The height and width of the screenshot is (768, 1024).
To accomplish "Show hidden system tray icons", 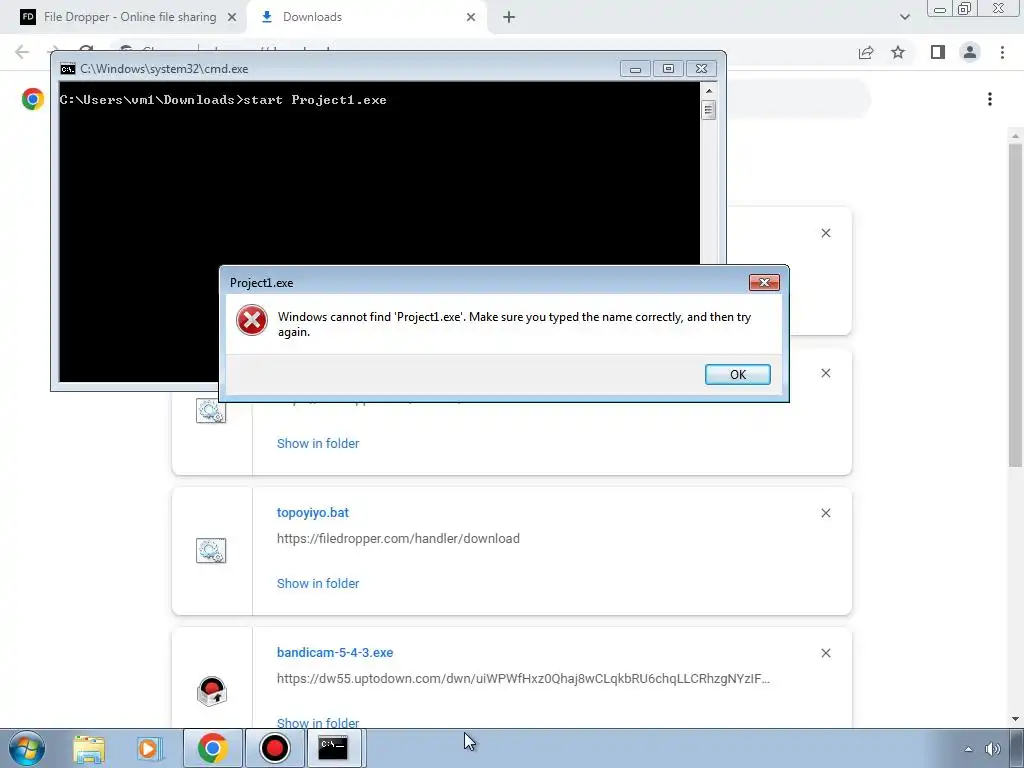I will tap(968, 749).
